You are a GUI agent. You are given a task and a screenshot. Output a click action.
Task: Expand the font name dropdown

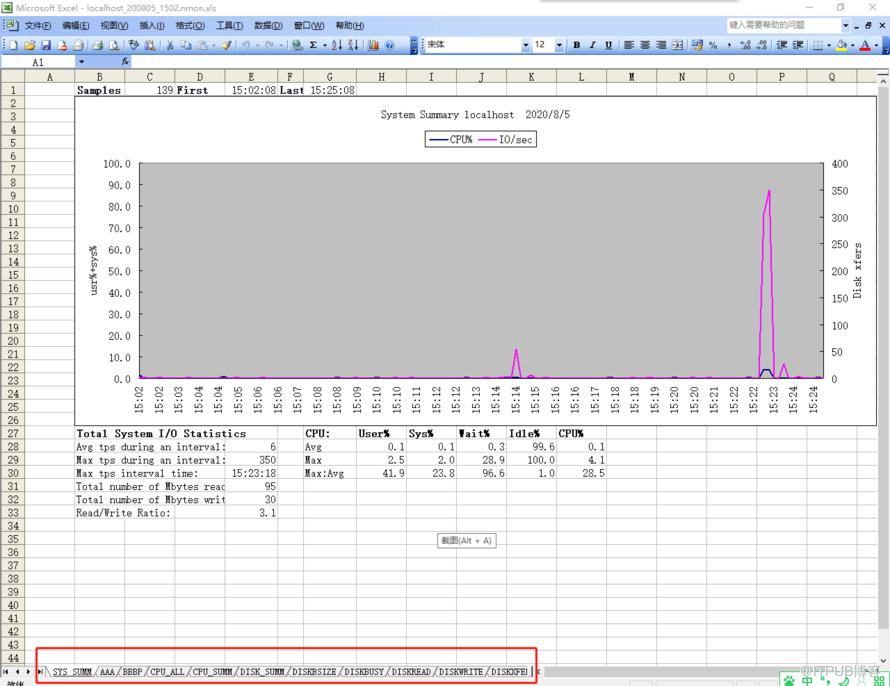(x=526, y=45)
